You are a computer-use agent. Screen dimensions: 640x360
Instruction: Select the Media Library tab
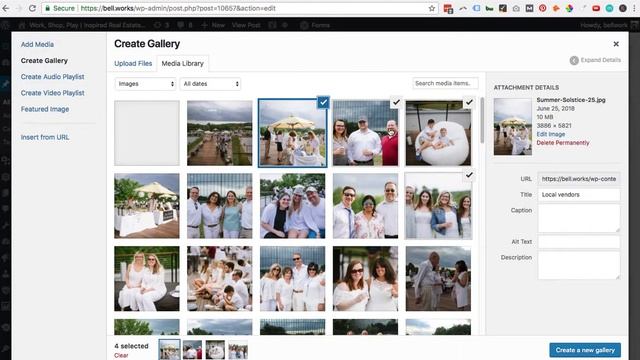(182, 63)
